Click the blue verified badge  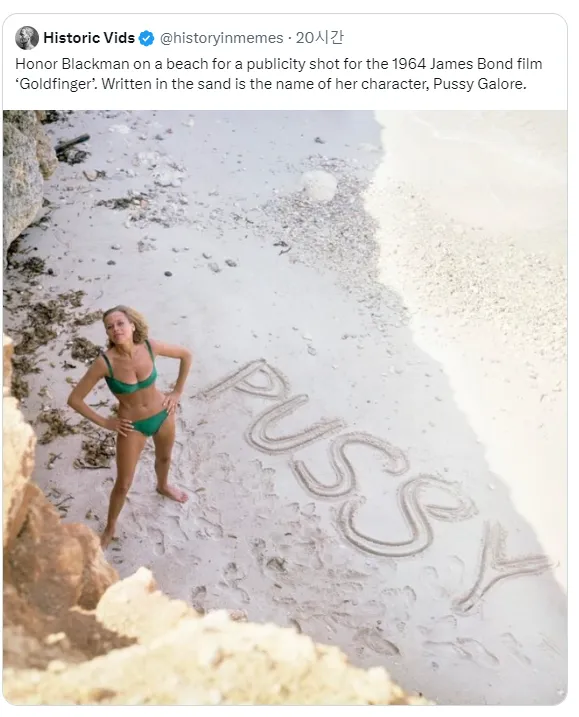[146, 38]
